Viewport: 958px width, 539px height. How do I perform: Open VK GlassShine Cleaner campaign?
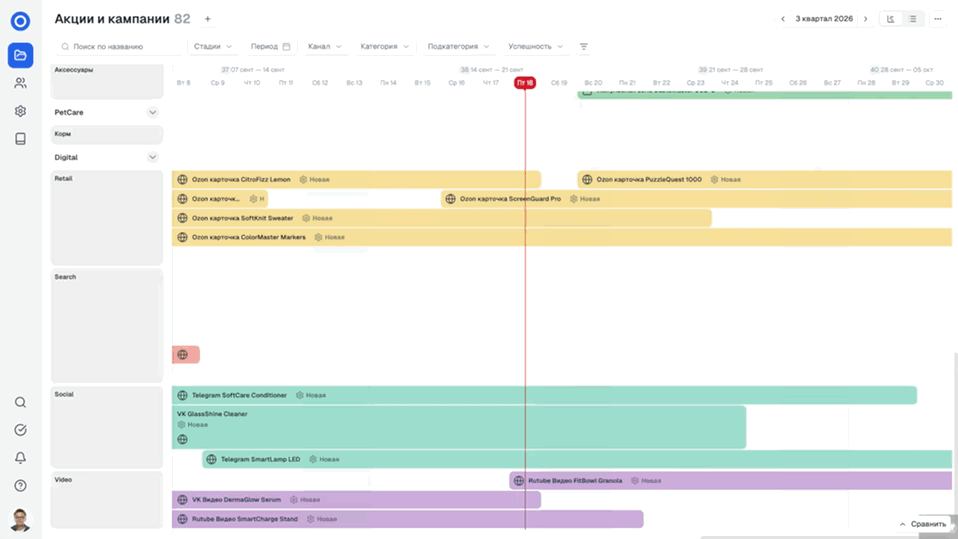(459, 427)
